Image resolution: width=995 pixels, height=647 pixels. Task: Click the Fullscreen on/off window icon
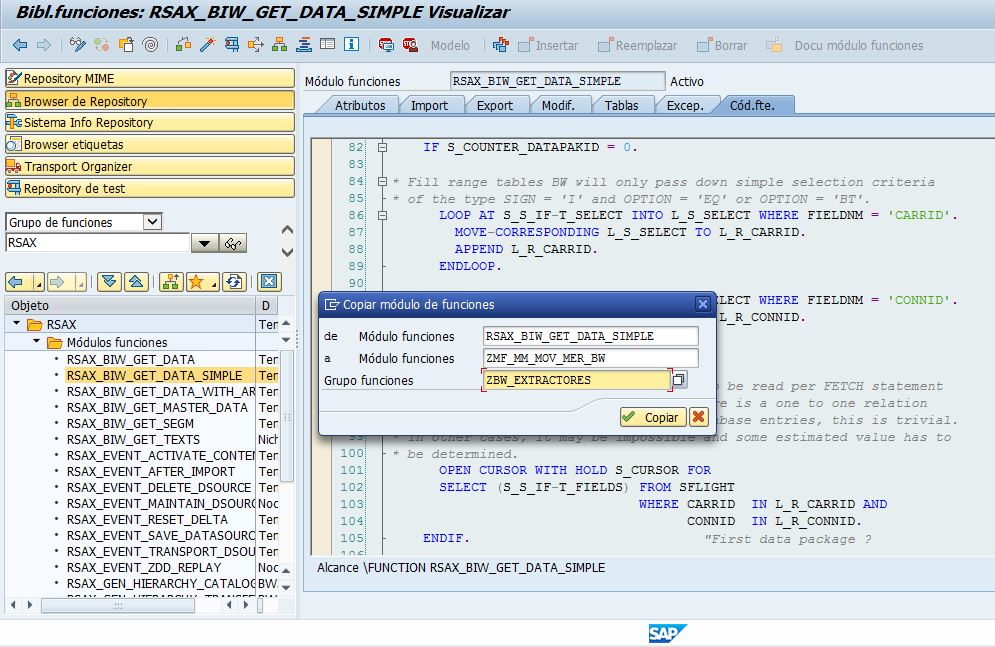pyautogui.click(x=327, y=45)
